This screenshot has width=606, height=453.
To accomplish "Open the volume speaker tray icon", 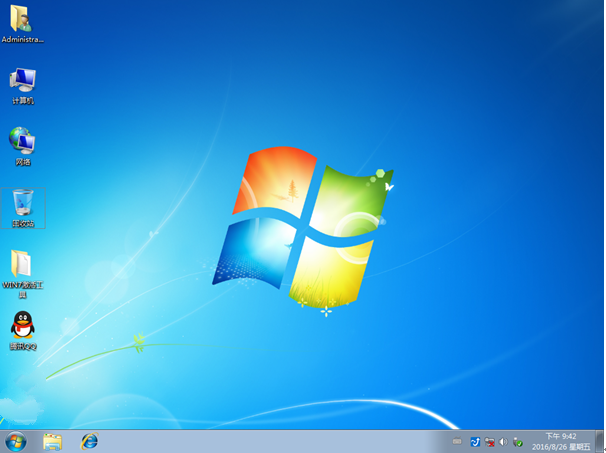I will click(x=503, y=441).
